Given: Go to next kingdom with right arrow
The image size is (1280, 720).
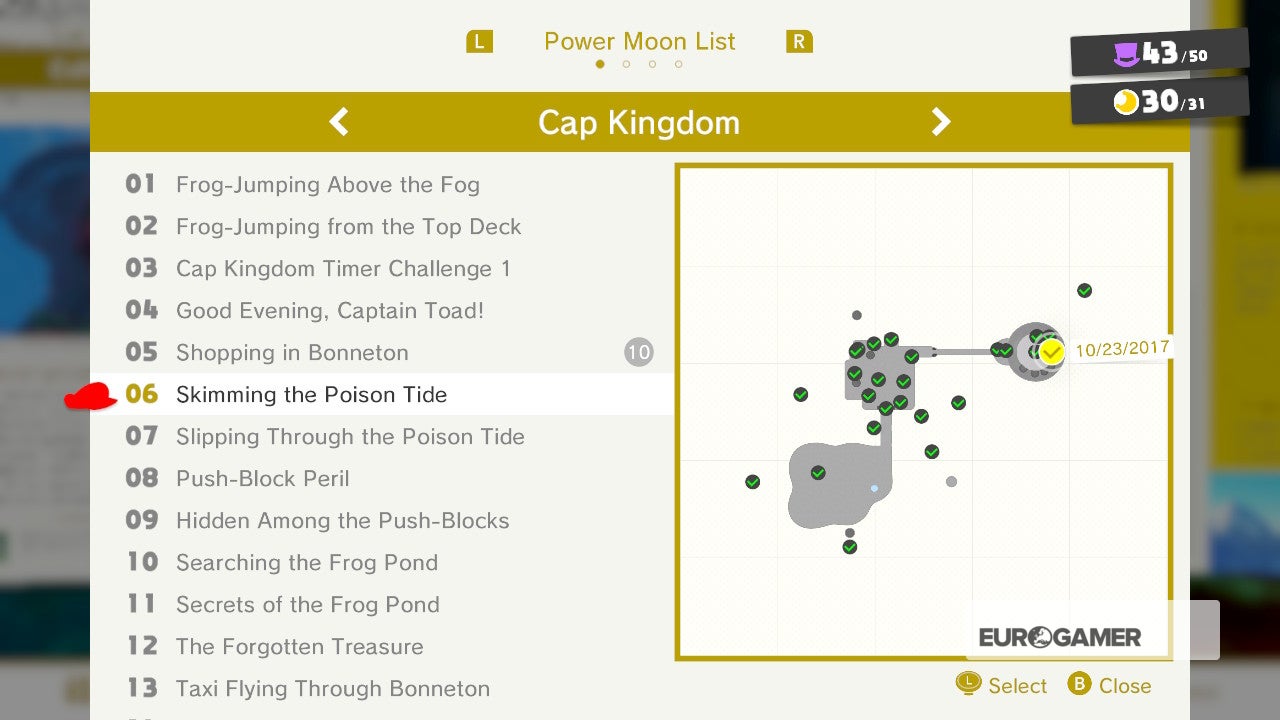Looking at the screenshot, I should pos(941,122).
